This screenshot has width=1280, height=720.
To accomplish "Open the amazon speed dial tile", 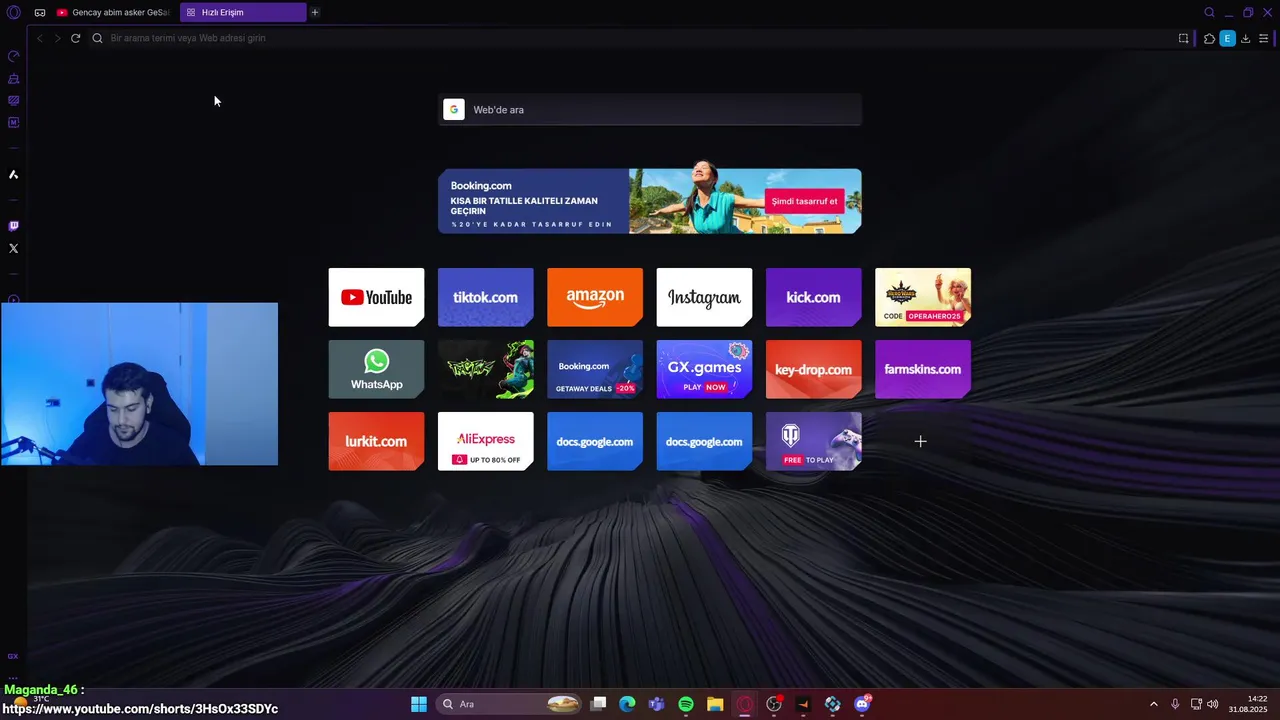I will 595,297.
